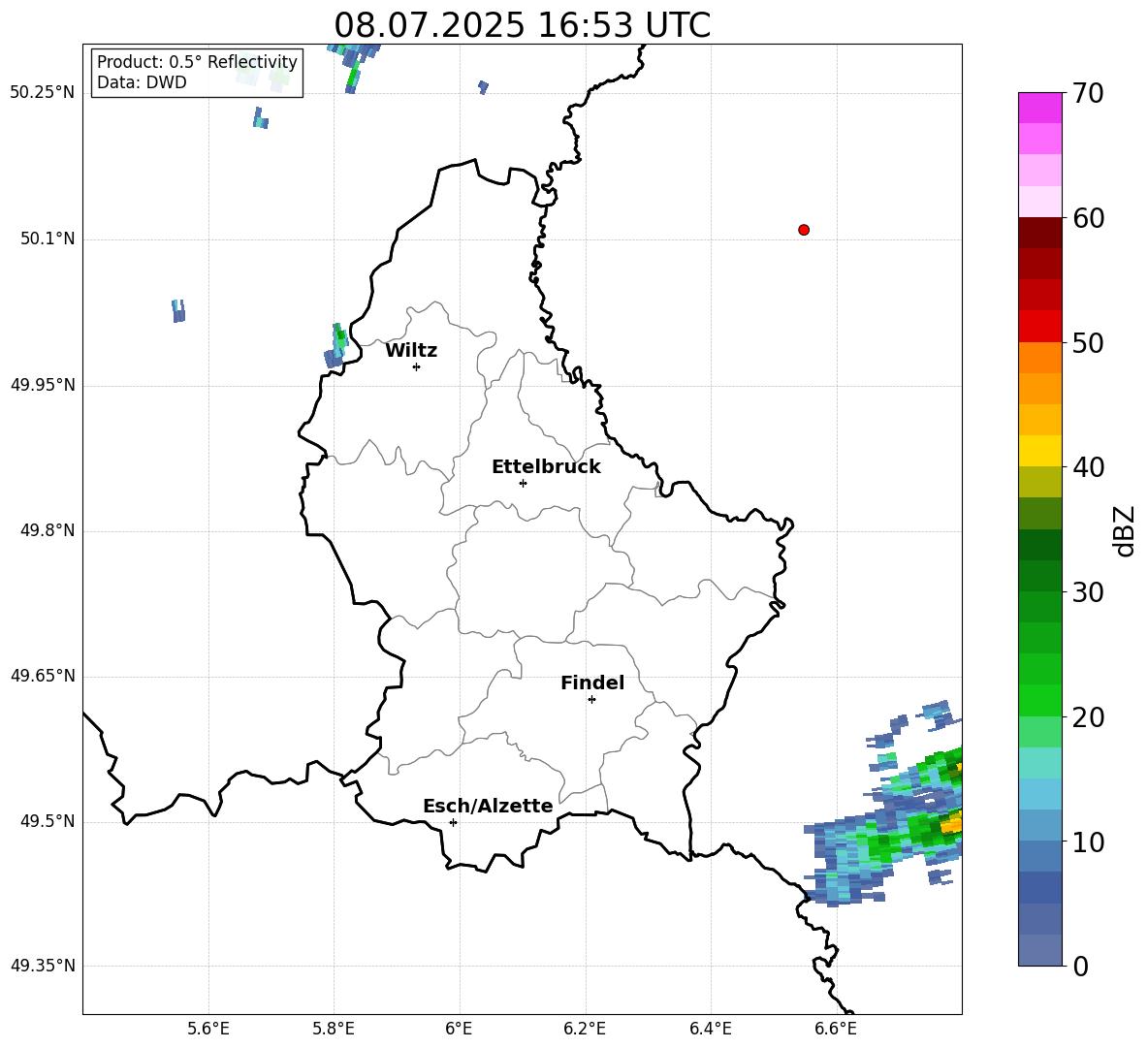Screen dimensions: 1148x1048
Task: Click the title '08.07.2025 16:53 UTC'
Action: tap(522, 25)
